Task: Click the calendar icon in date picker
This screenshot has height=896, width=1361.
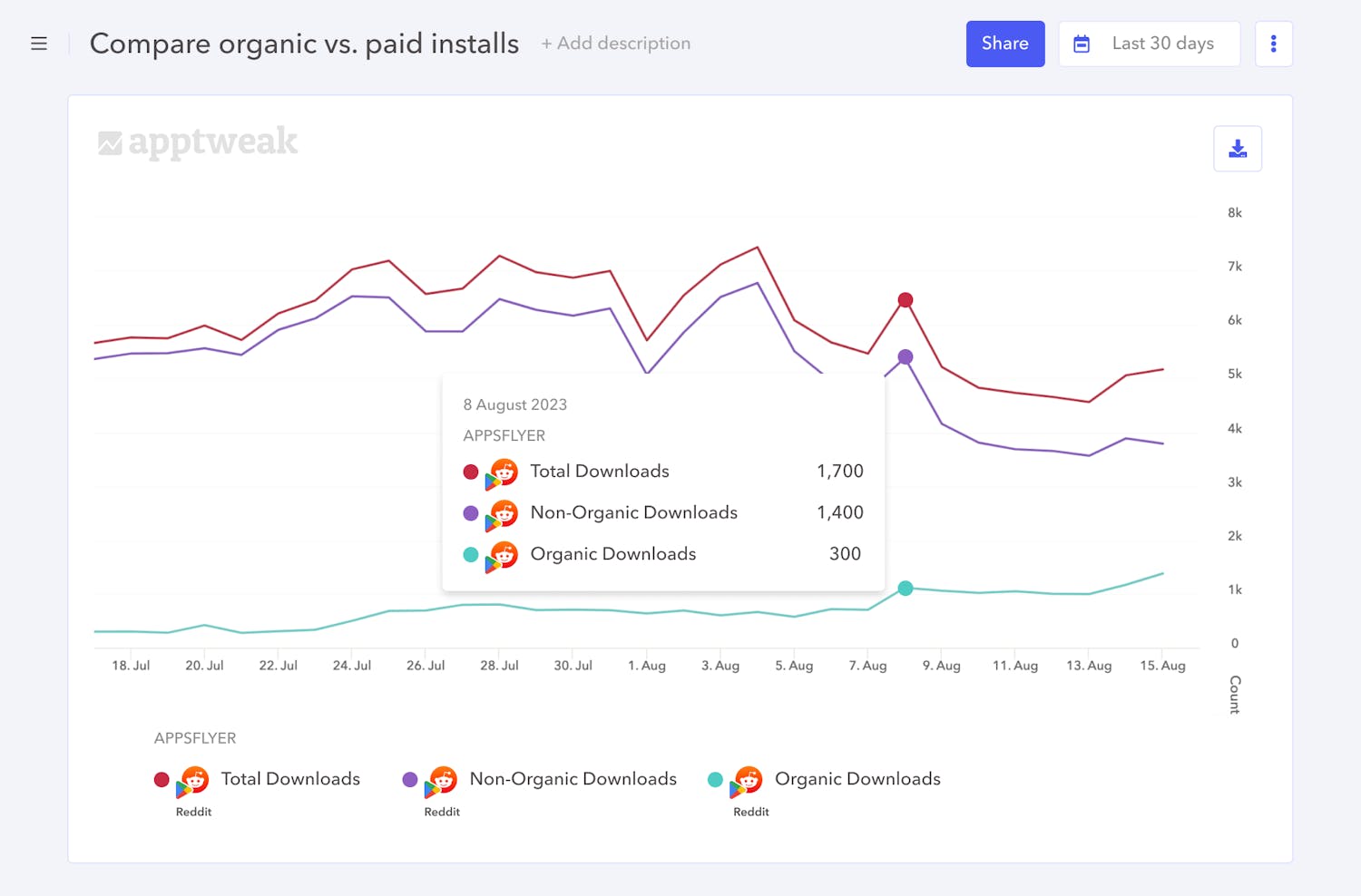Action: pyautogui.click(x=1082, y=44)
